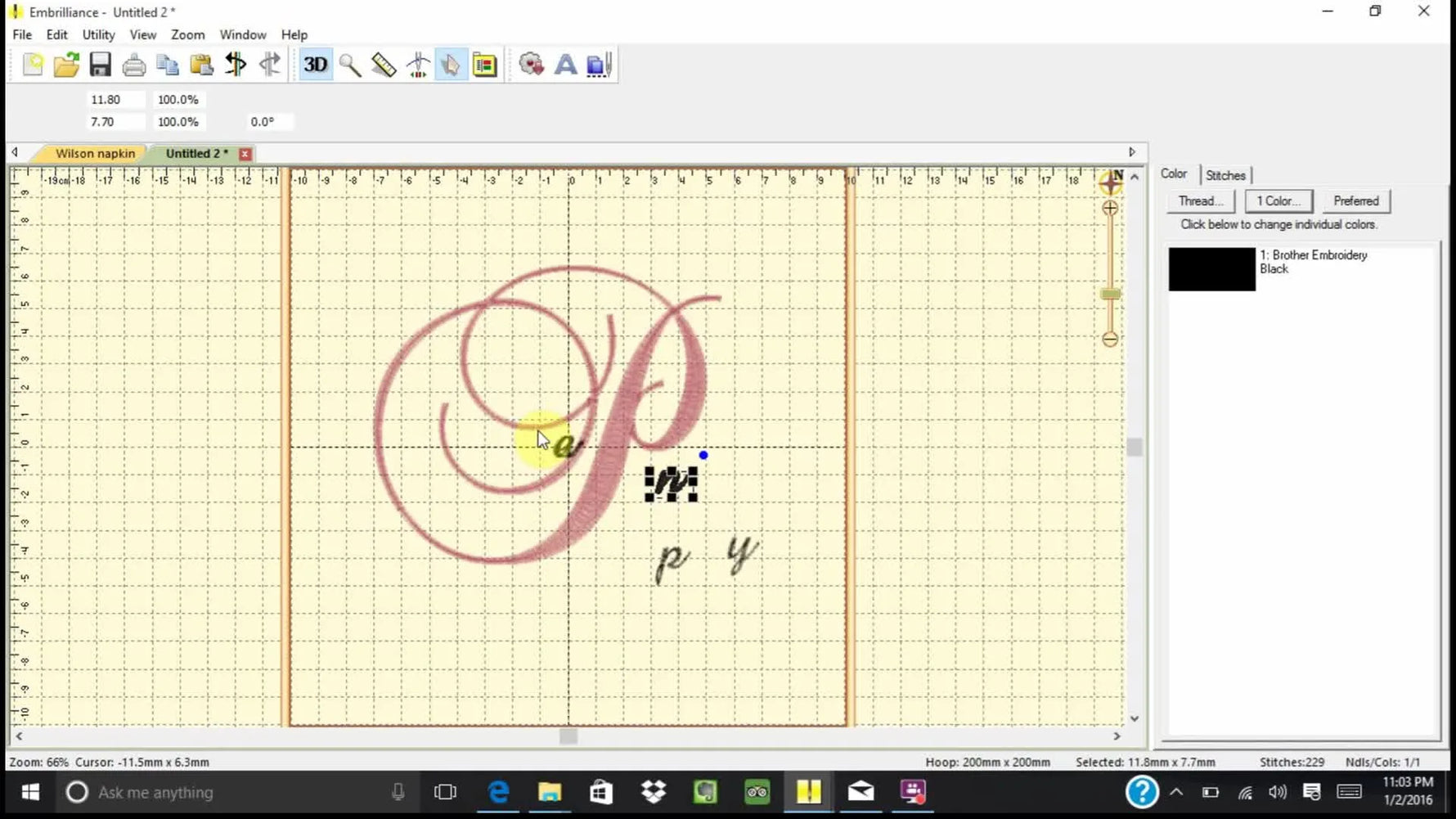
Task: Open the preferences folder icon in the toolbar
Action: [485, 65]
